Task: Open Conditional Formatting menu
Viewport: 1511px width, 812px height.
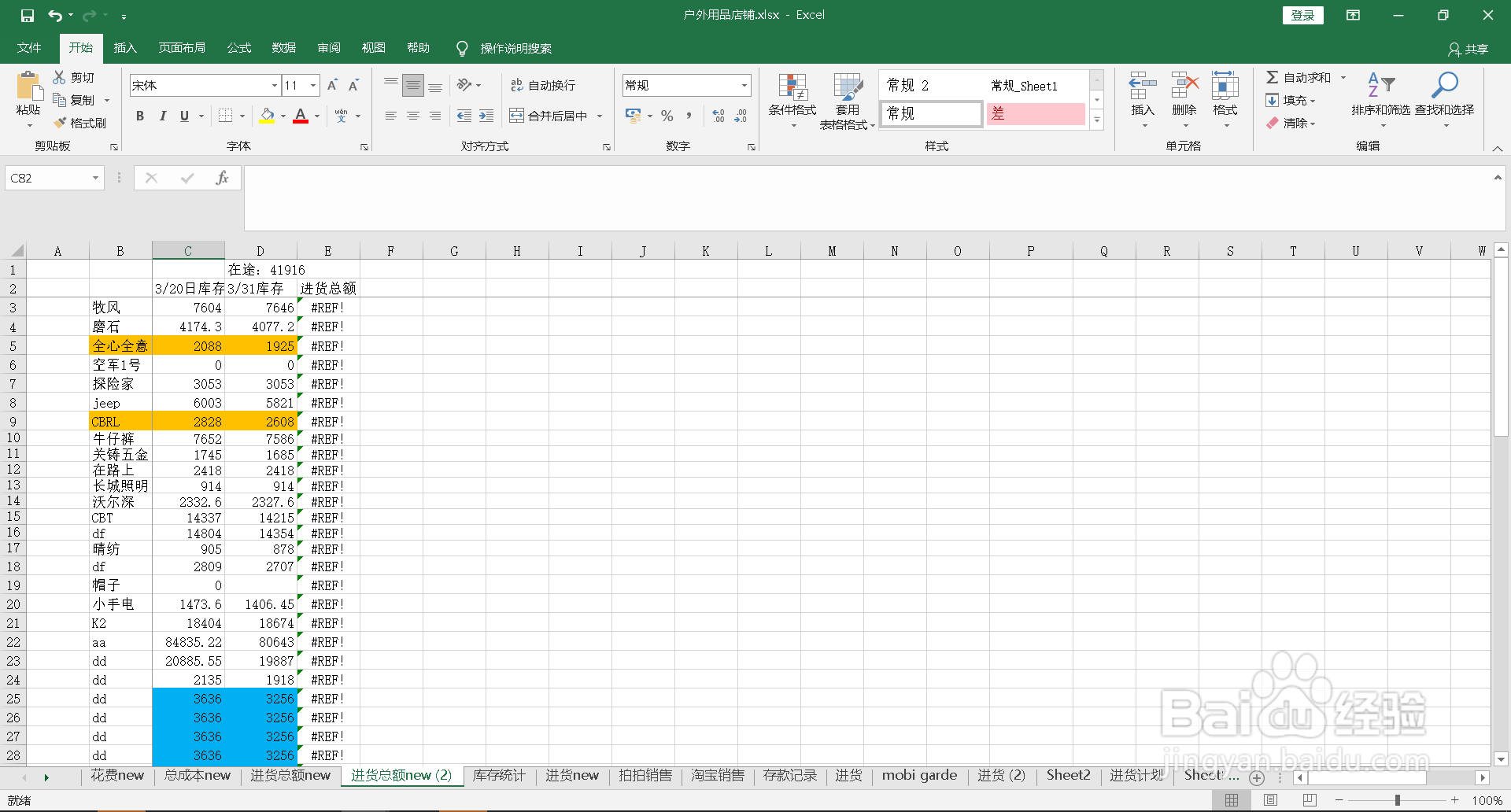Action: 792,101
